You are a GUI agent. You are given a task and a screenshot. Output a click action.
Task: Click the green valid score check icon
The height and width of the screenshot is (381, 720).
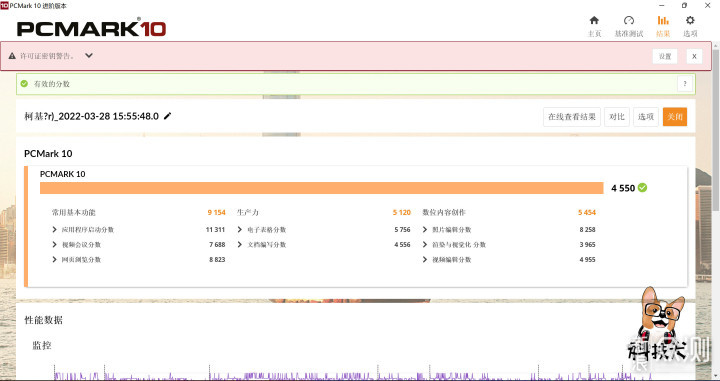pyautogui.click(x=24, y=84)
